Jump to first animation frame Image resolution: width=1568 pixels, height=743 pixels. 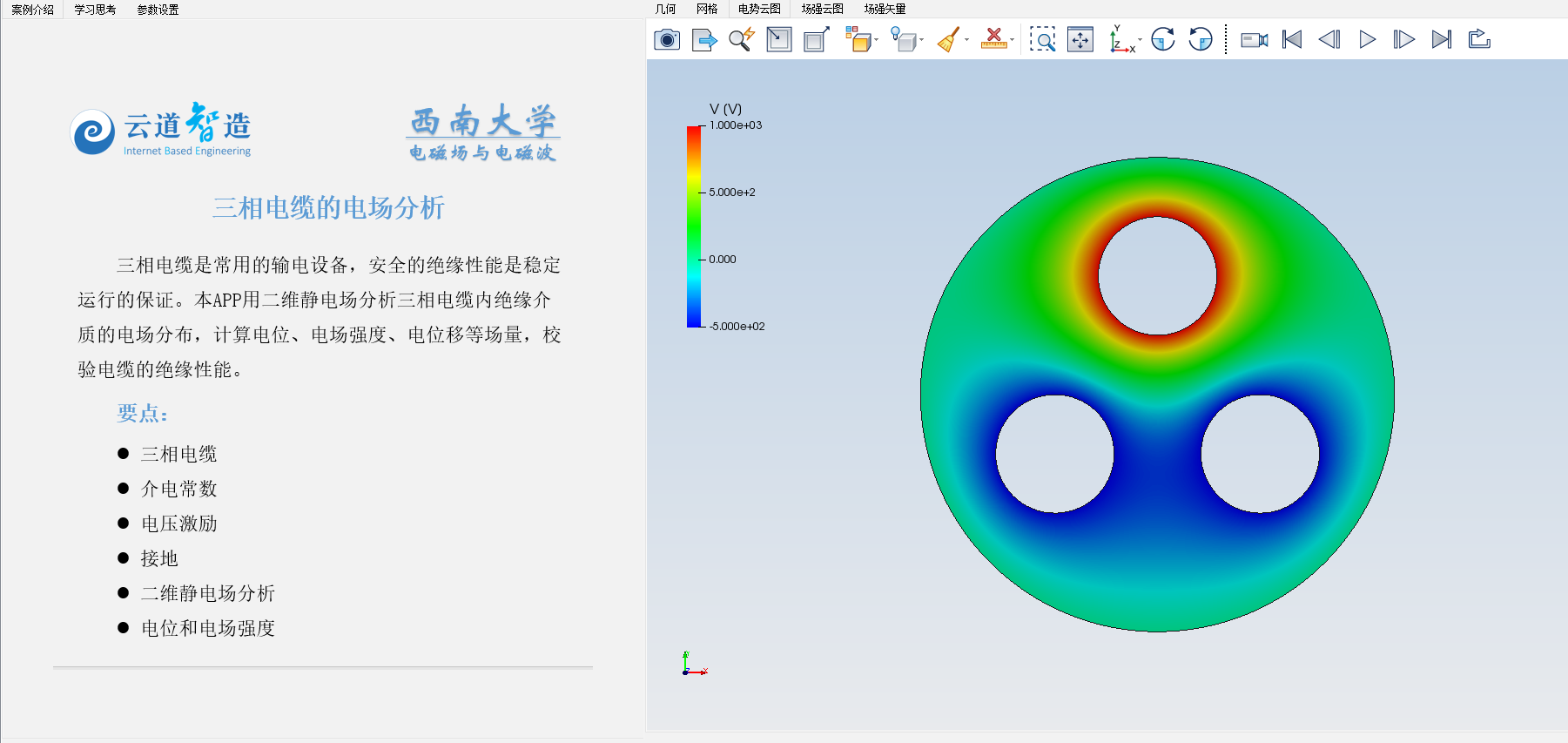tap(1292, 39)
